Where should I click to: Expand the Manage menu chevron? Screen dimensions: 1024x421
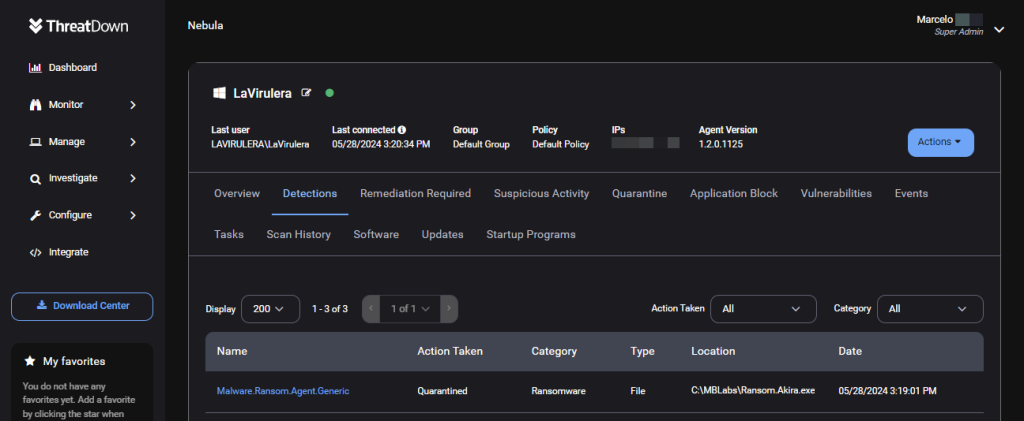pyautogui.click(x=133, y=142)
